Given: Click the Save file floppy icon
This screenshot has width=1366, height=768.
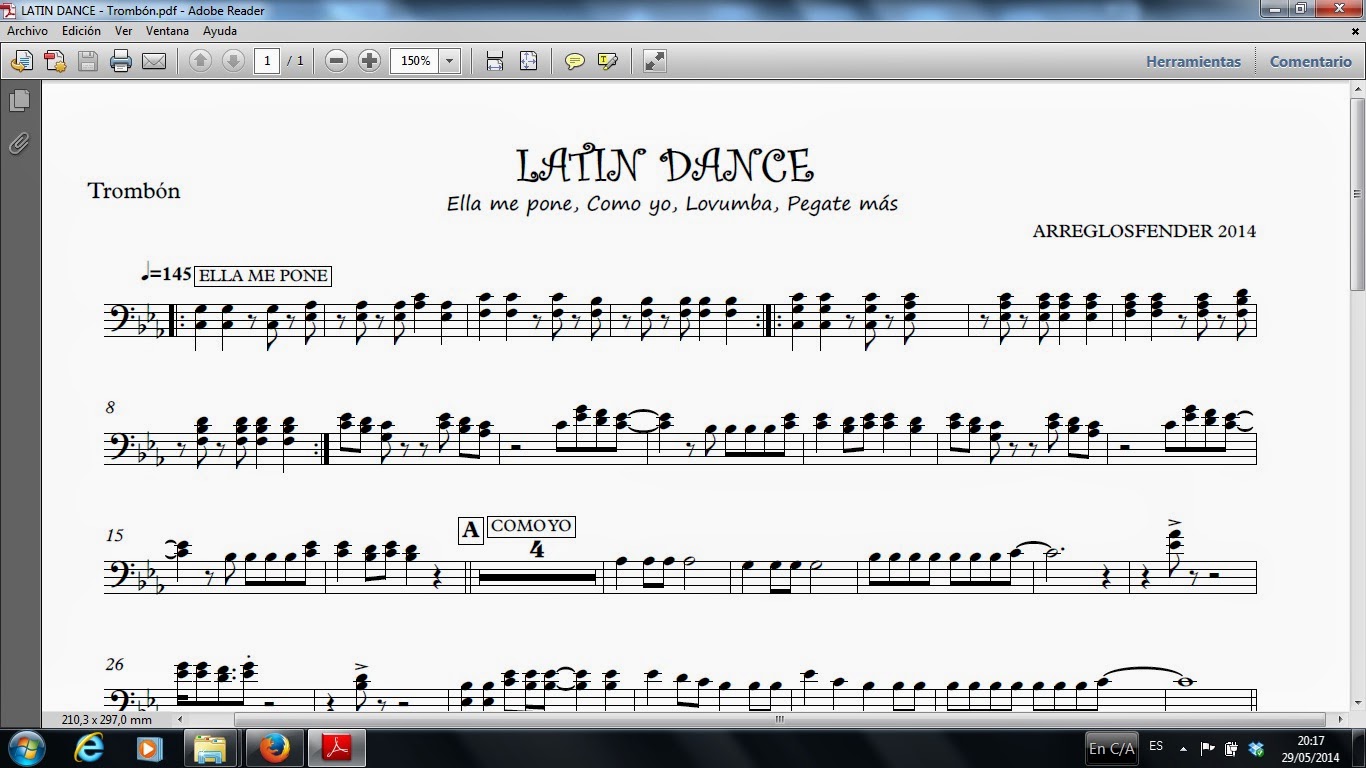Looking at the screenshot, I should [x=87, y=61].
